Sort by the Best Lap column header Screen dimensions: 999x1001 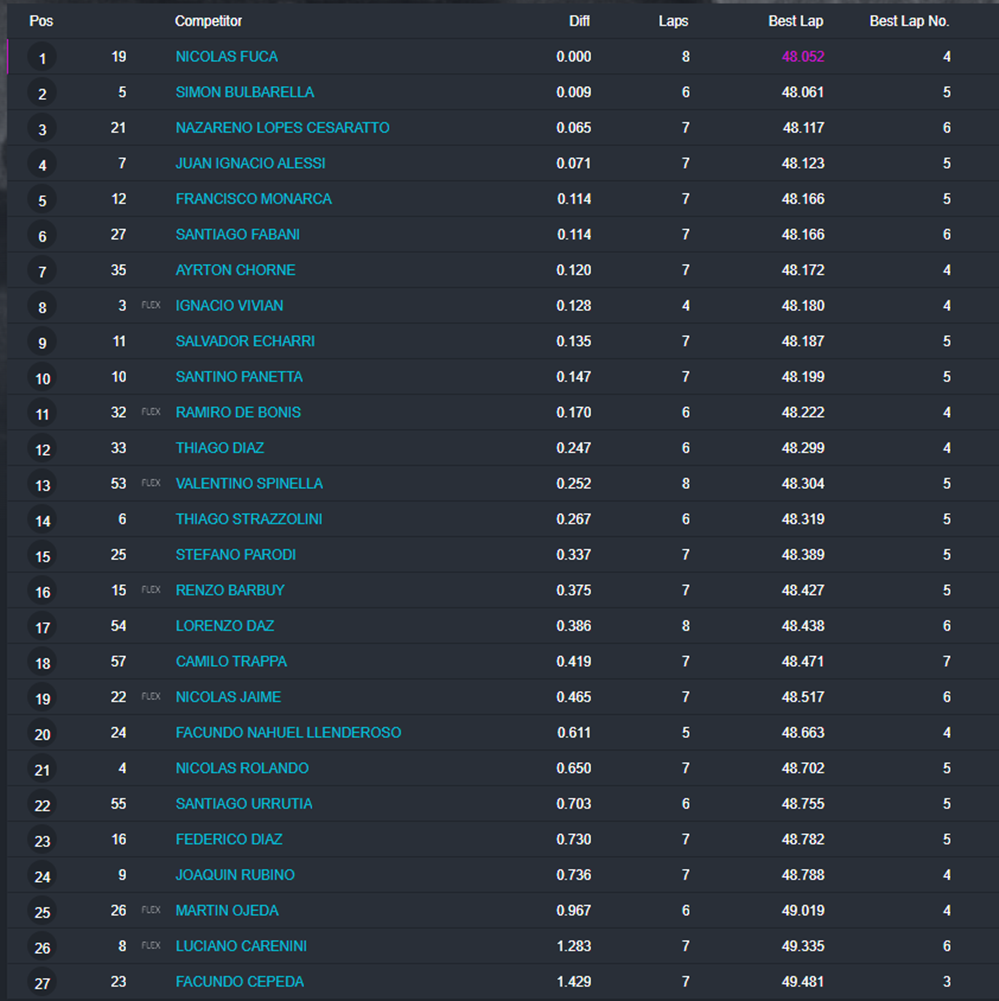(795, 21)
